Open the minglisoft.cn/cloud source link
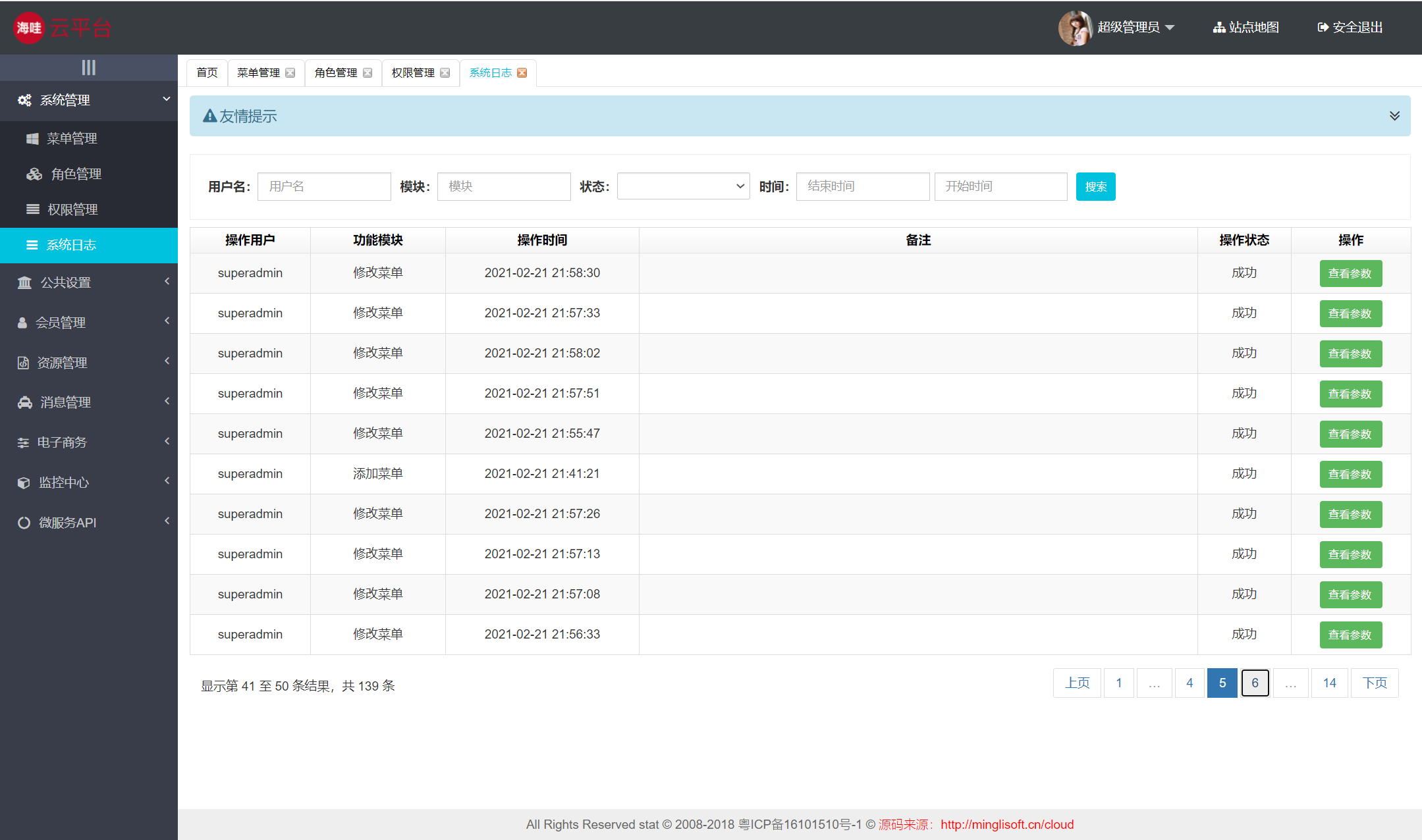The image size is (1422, 840). tap(1006, 824)
